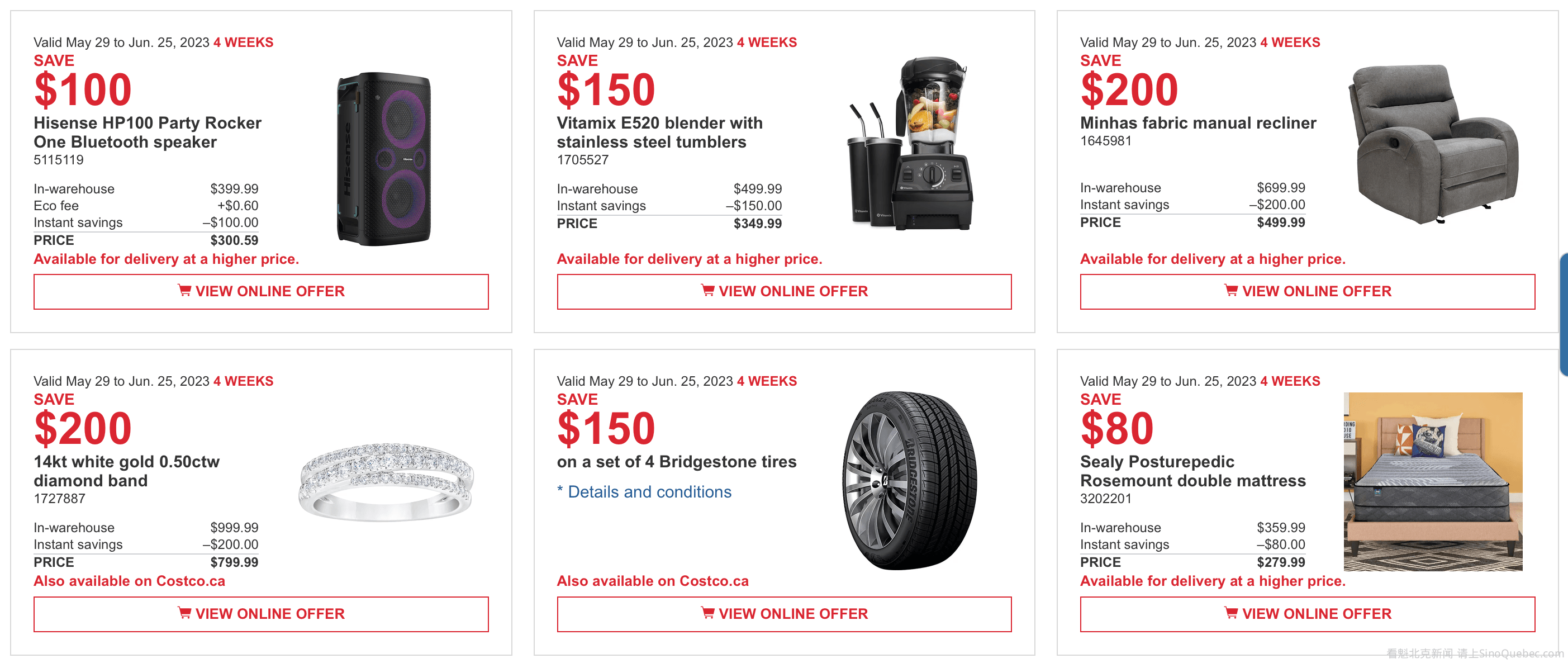View online offer for 14kt diamond band
The height and width of the screenshot is (663, 1568).
tap(261, 614)
